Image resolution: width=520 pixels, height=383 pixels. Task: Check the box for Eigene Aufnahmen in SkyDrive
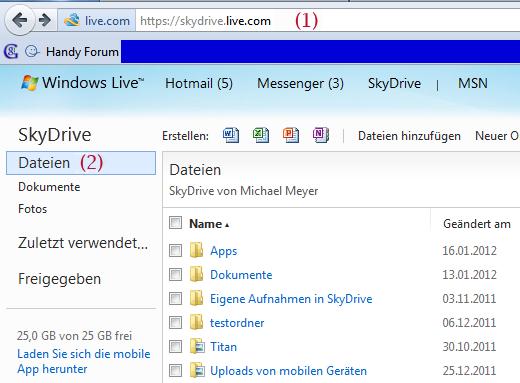pyautogui.click(x=175, y=299)
